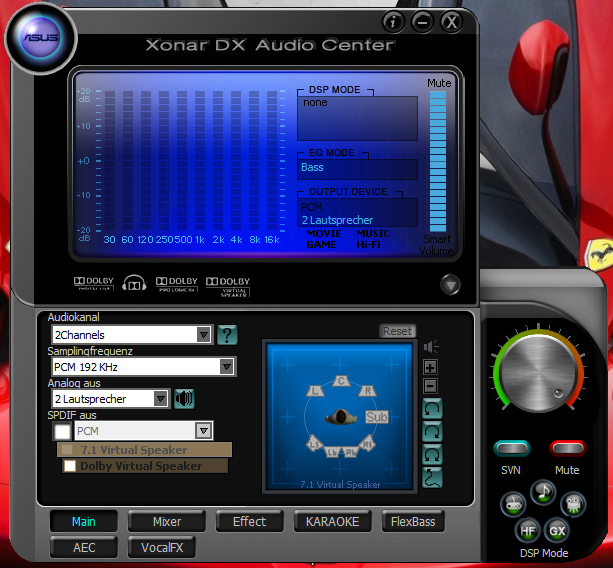613x568 pixels.
Task: Toggle the red Mute button
Action: point(568,448)
